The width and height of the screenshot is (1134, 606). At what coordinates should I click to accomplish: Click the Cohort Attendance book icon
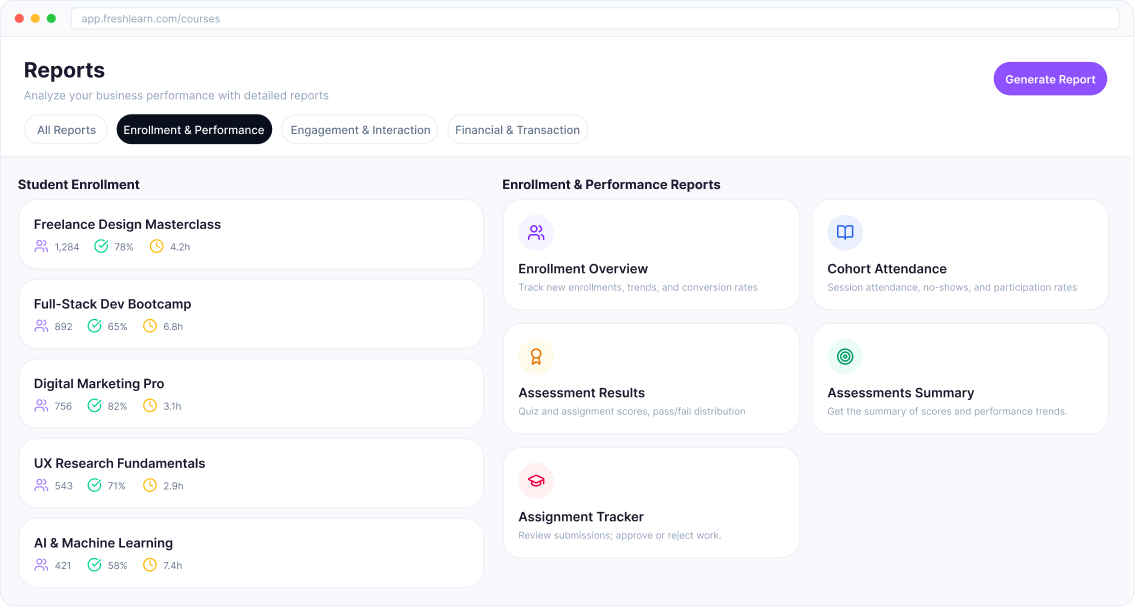click(x=845, y=233)
